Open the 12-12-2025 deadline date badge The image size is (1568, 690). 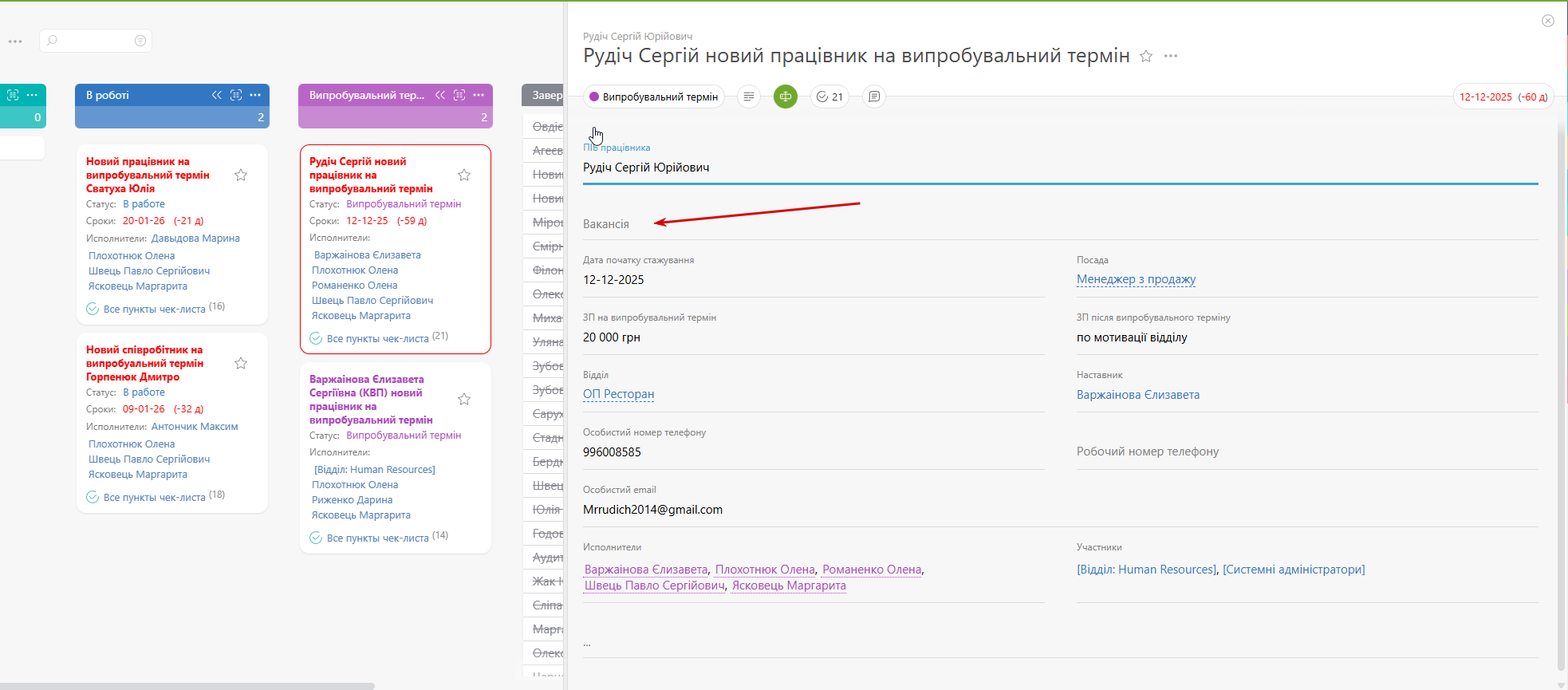[1503, 97]
